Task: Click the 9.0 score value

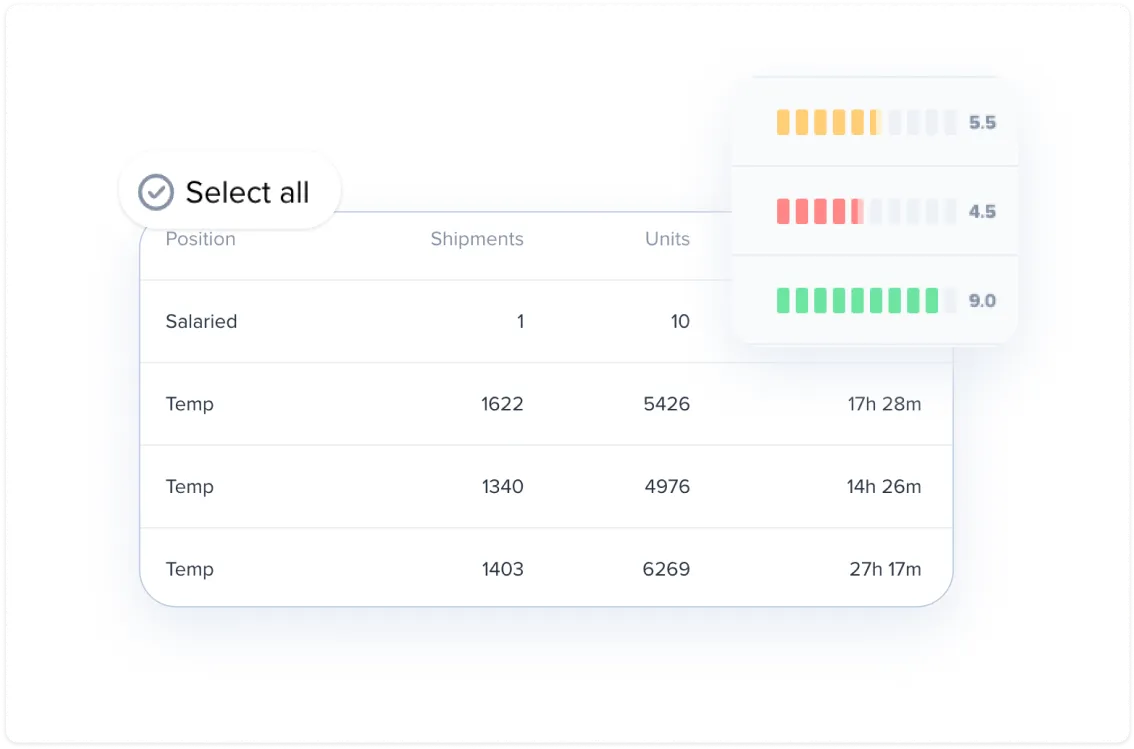Action: 982,301
